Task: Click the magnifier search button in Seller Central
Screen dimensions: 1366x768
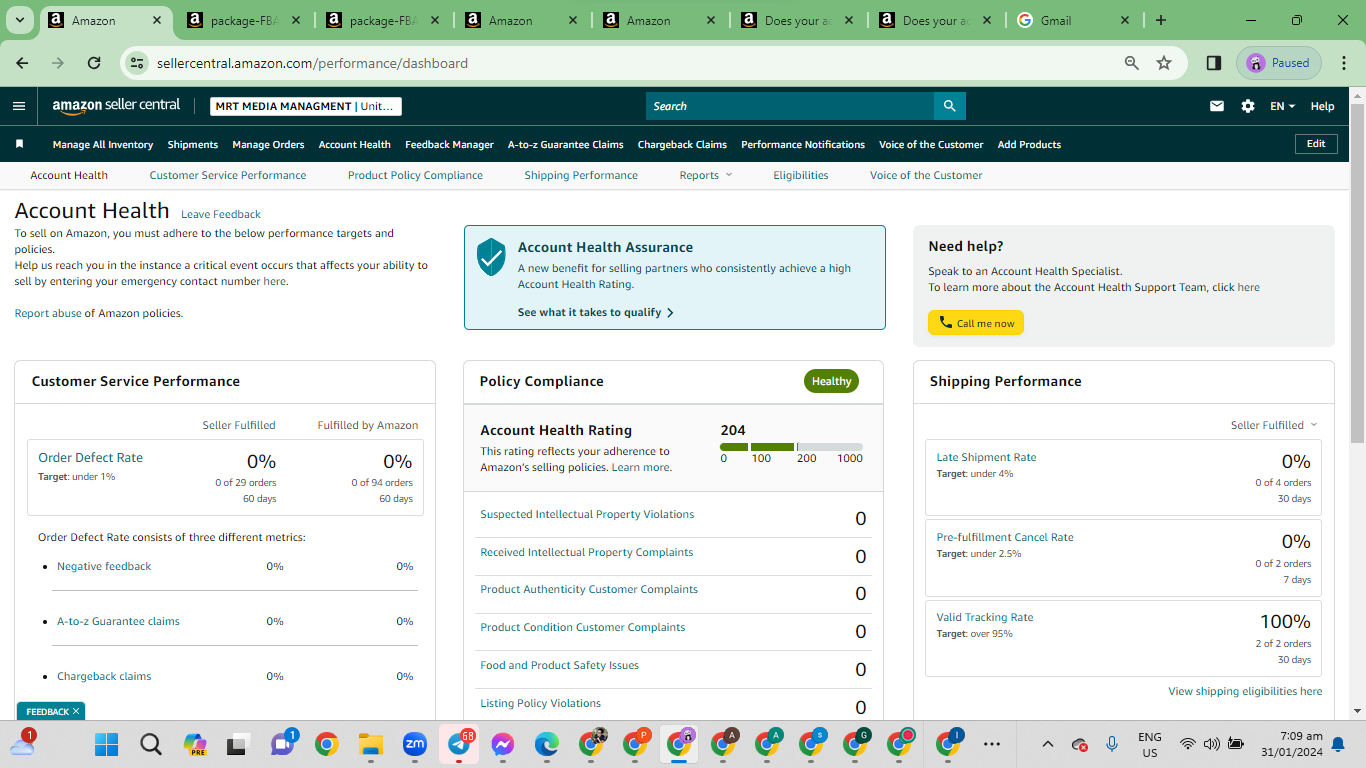Action: pyautogui.click(x=949, y=106)
